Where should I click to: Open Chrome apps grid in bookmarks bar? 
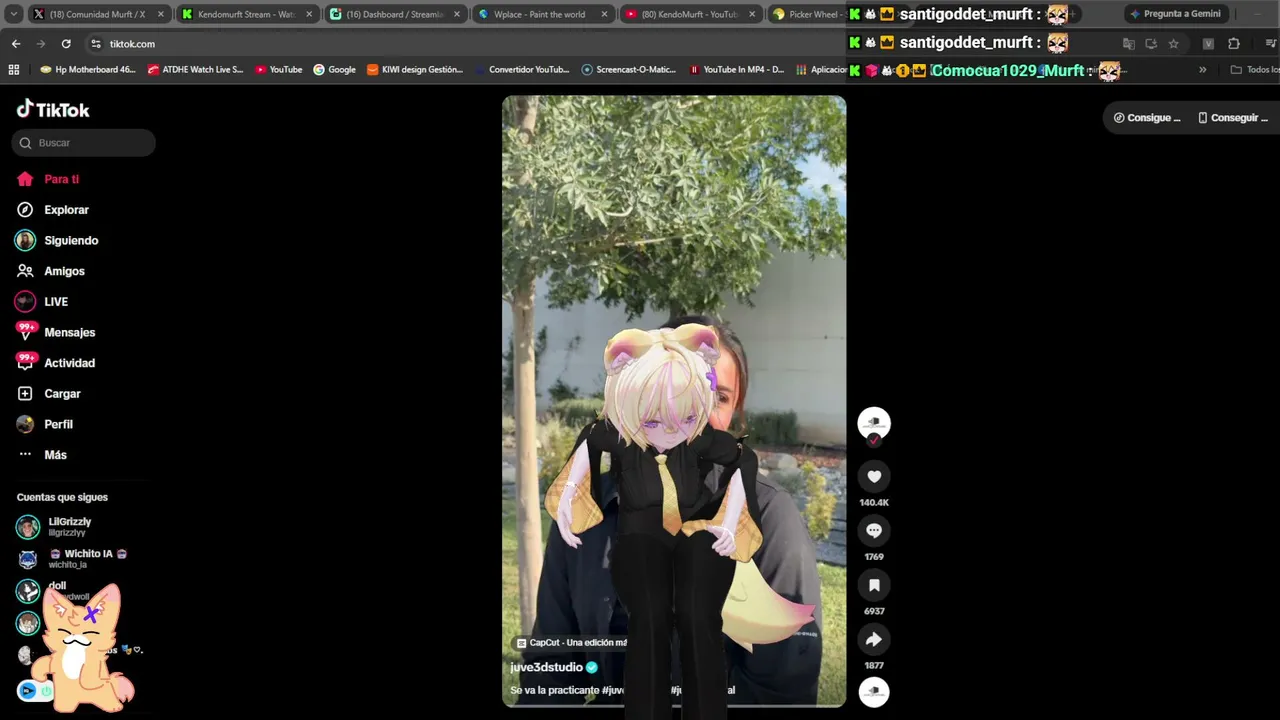[14, 70]
